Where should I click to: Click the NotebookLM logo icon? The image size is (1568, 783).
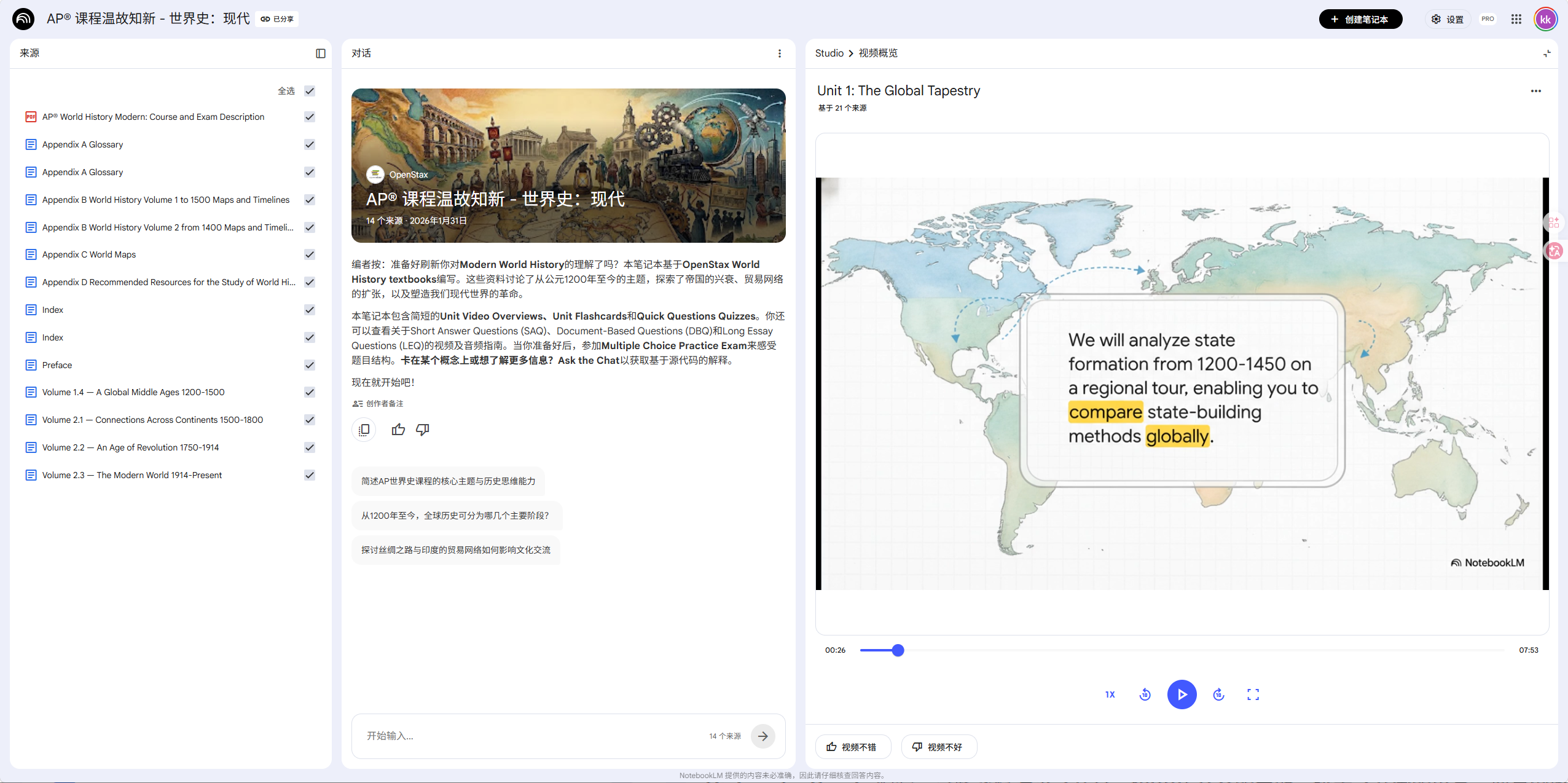23,18
